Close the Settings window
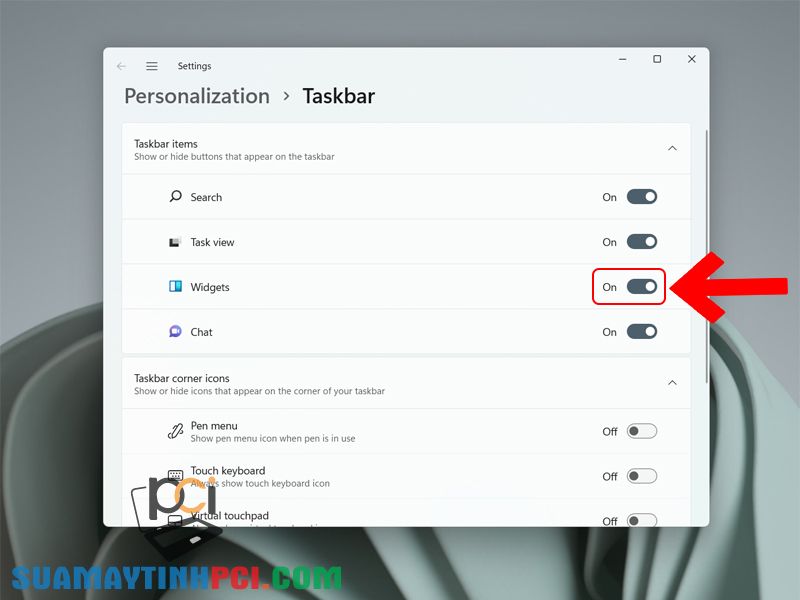Viewport: 800px width, 600px height. click(692, 59)
